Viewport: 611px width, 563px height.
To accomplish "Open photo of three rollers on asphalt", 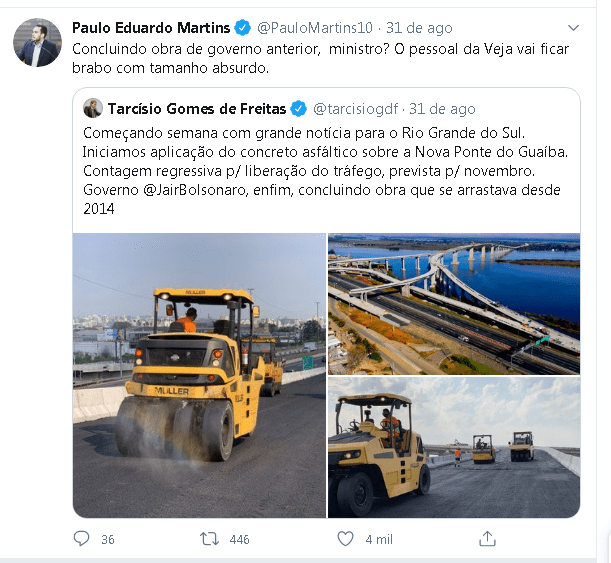I will [454, 447].
